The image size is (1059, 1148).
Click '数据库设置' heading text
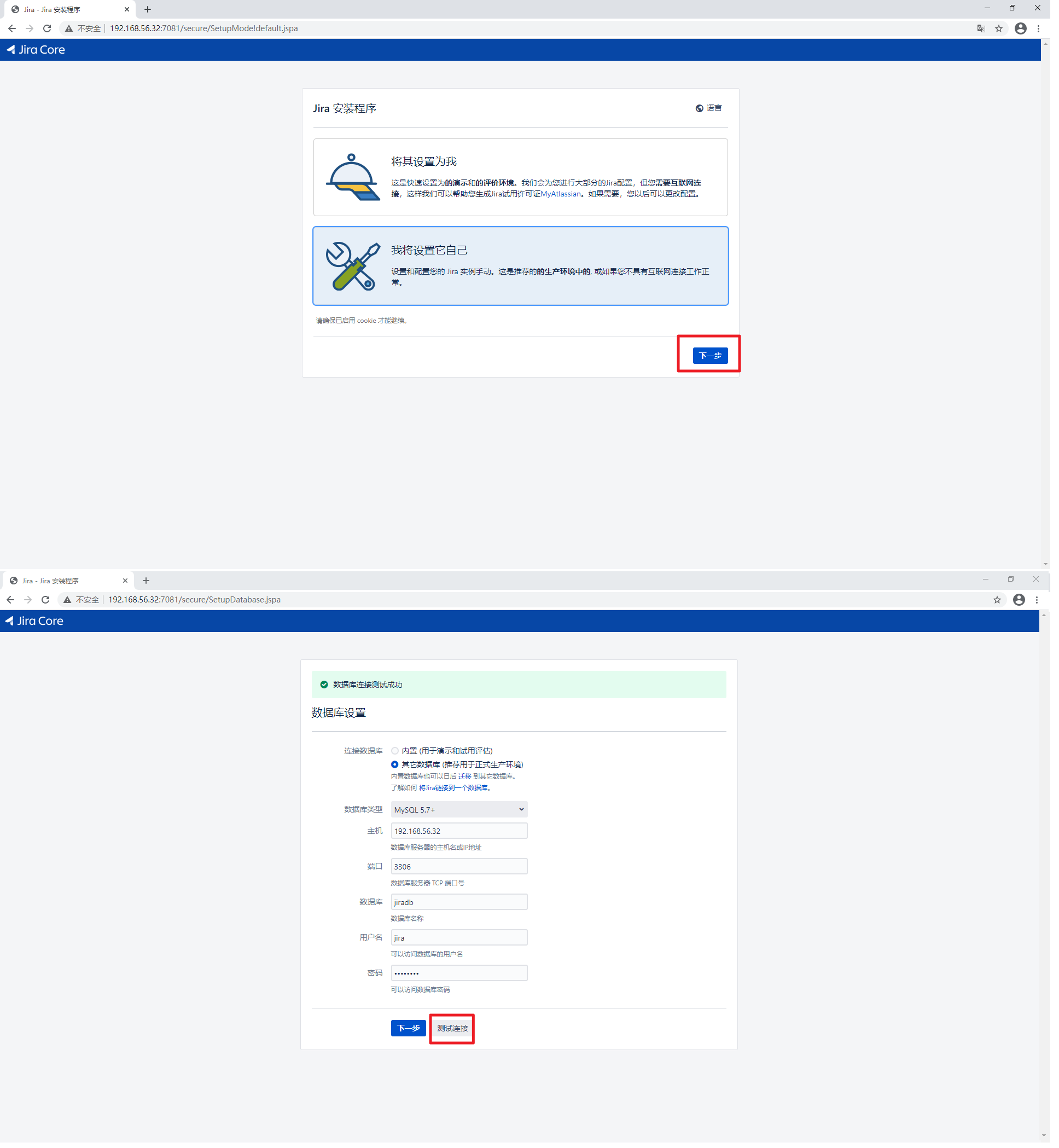[341, 718]
